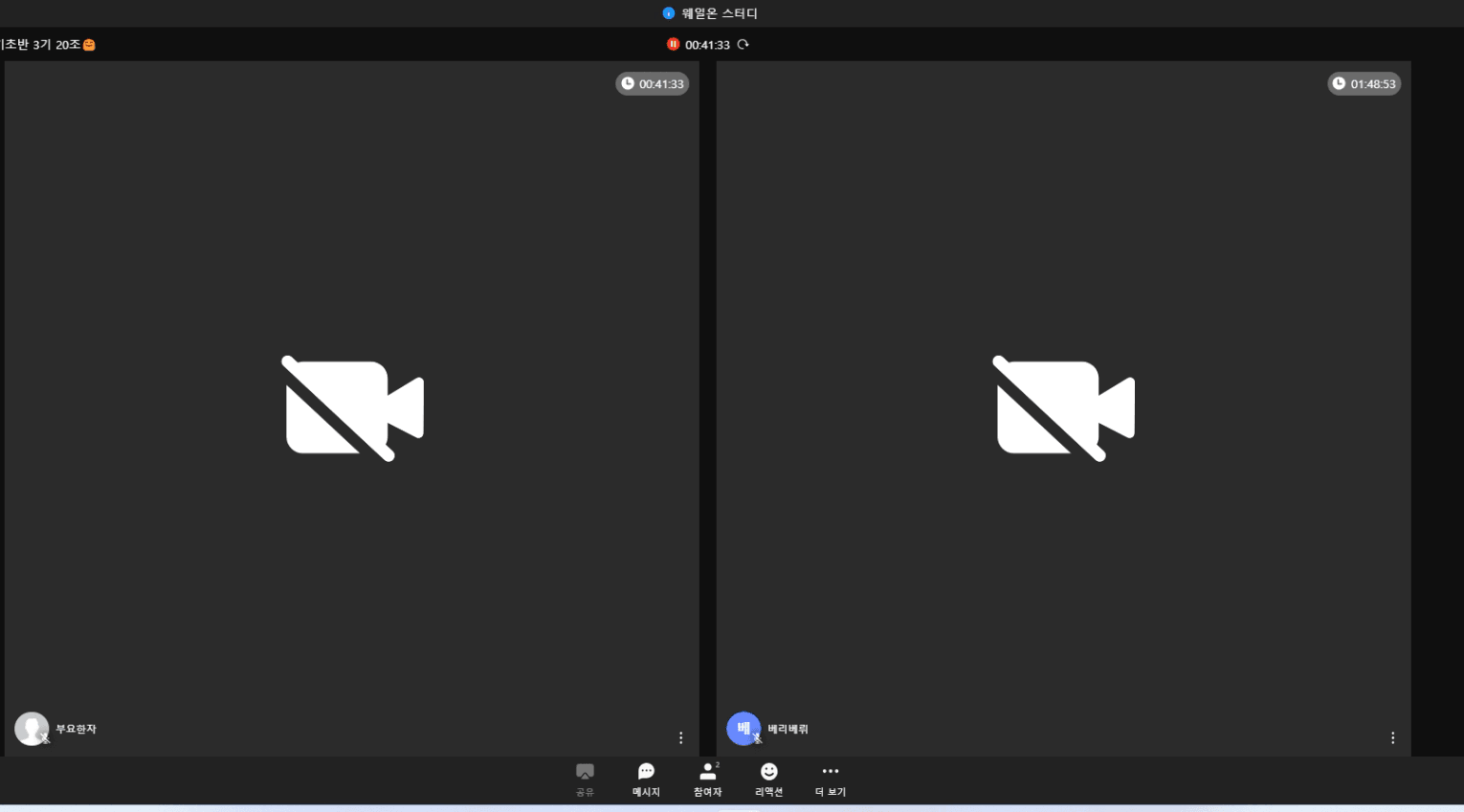Viewport: 1464px width, 812px height.
Task: Click the participant name 베리베뤼
Action: (x=787, y=729)
